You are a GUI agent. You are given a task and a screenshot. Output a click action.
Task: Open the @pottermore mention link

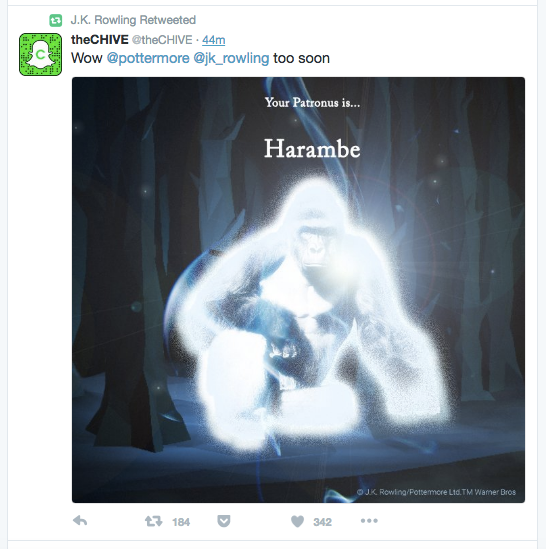[x=148, y=58]
